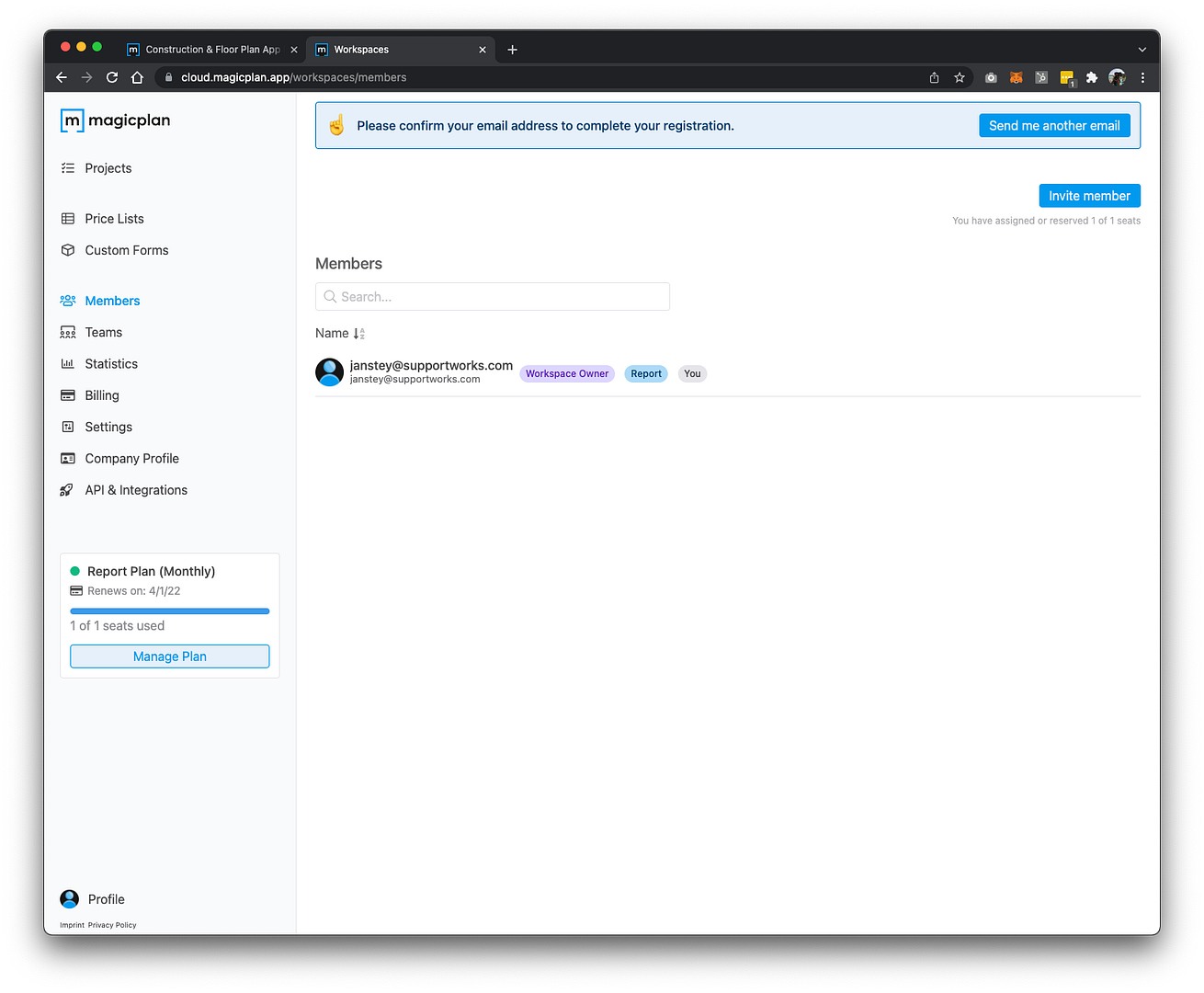
Task: Open the janstey@supportworks.com member row
Action: point(728,372)
